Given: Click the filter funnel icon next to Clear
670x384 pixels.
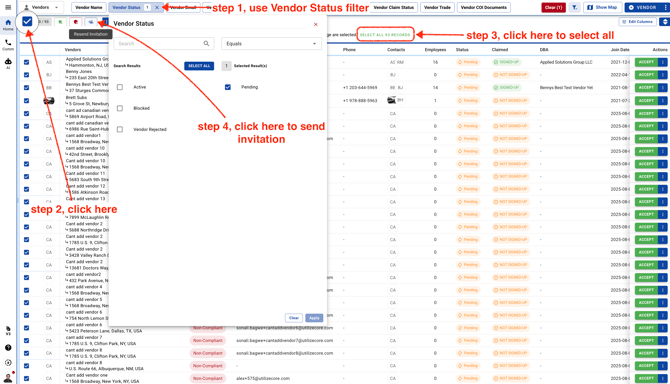Looking at the screenshot, I should [574, 7].
